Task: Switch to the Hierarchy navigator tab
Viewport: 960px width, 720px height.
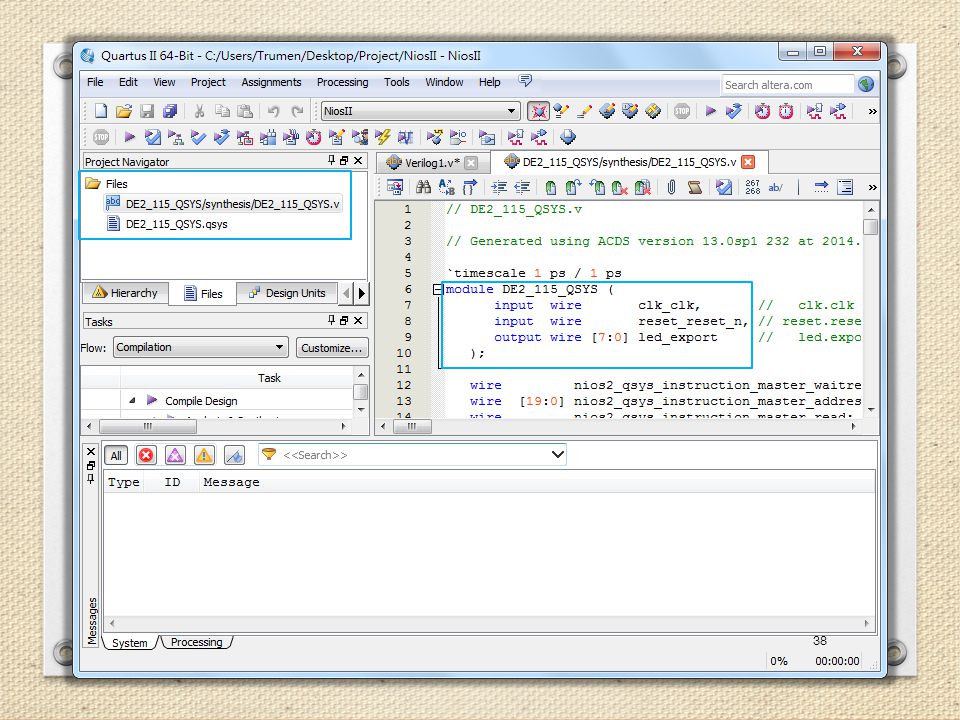Action: pyautogui.click(x=126, y=293)
